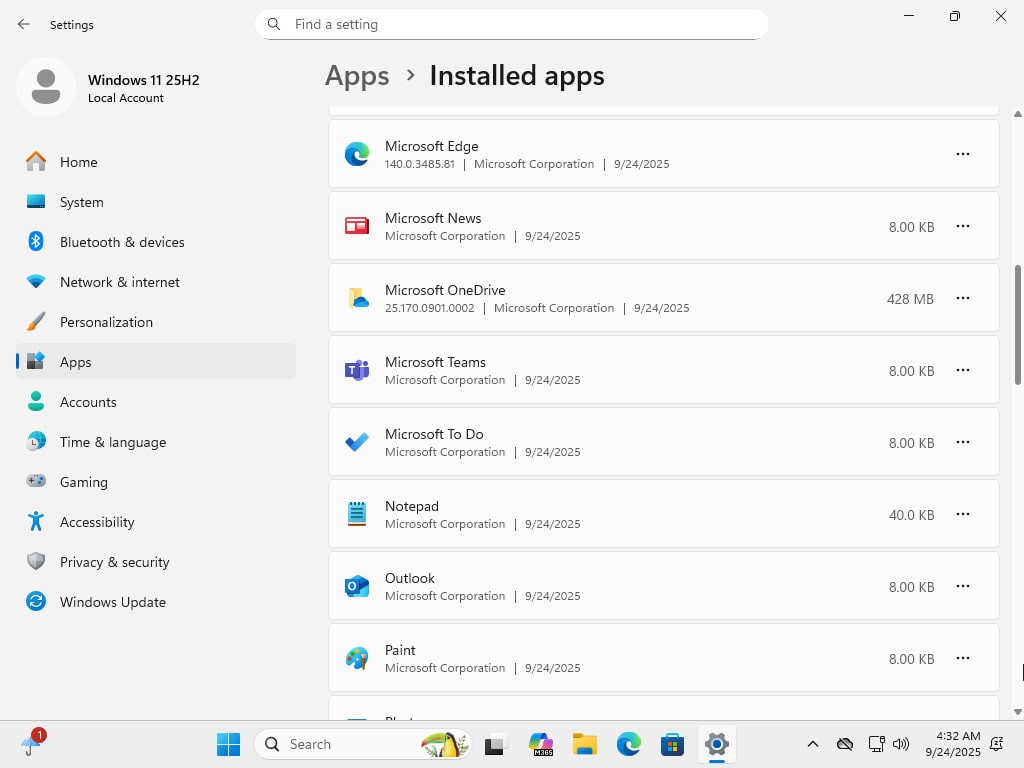Click the scrollbar down arrow
1024x768 pixels.
(1017, 712)
